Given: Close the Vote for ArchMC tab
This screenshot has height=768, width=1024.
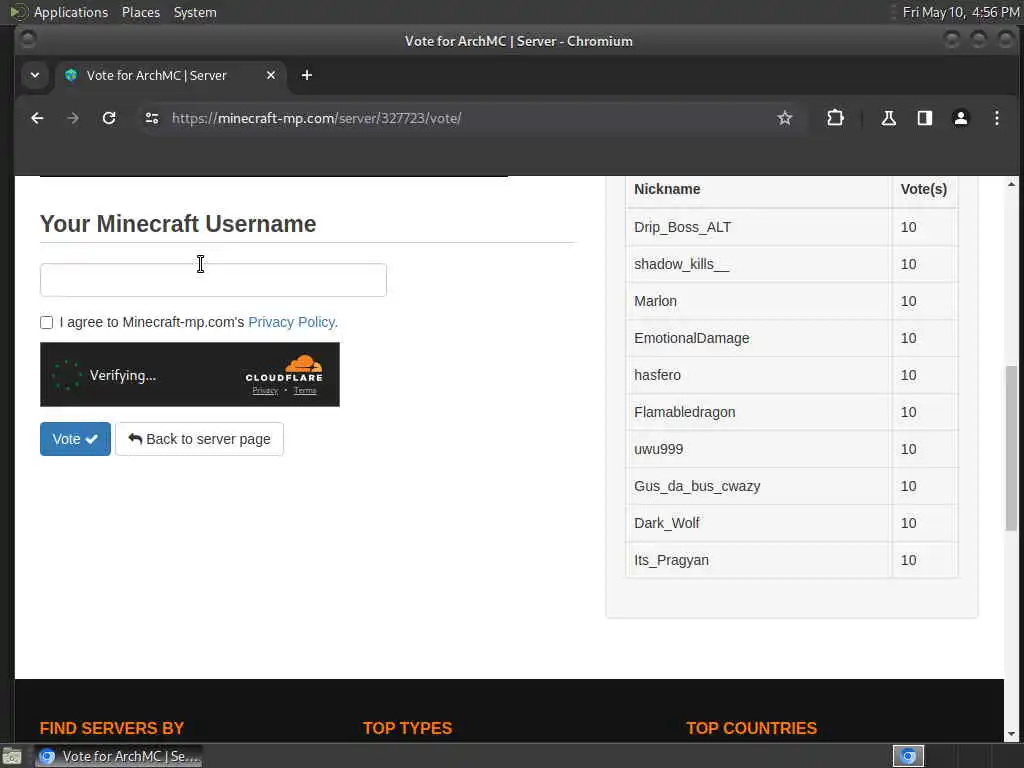Looking at the screenshot, I should 271,75.
